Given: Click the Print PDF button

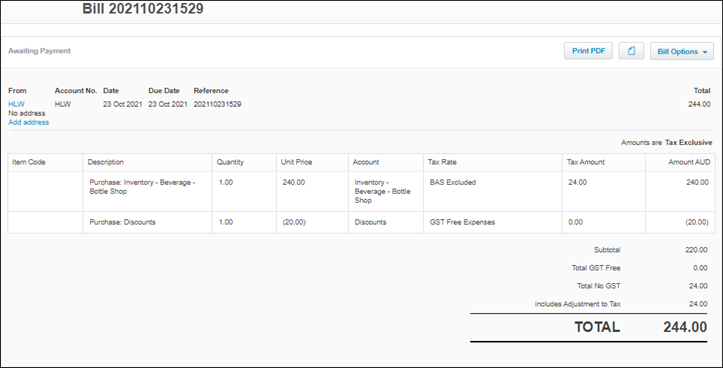Looking at the screenshot, I should click(588, 51).
